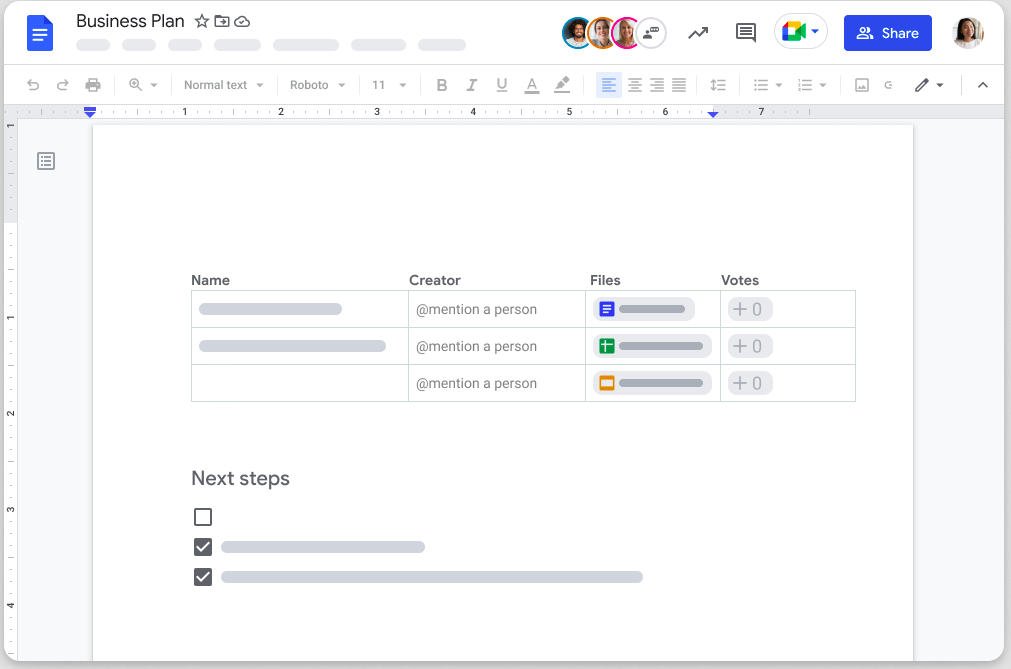Click the first @mention a person field
Viewport: 1011px width, 669px height.
click(476, 309)
